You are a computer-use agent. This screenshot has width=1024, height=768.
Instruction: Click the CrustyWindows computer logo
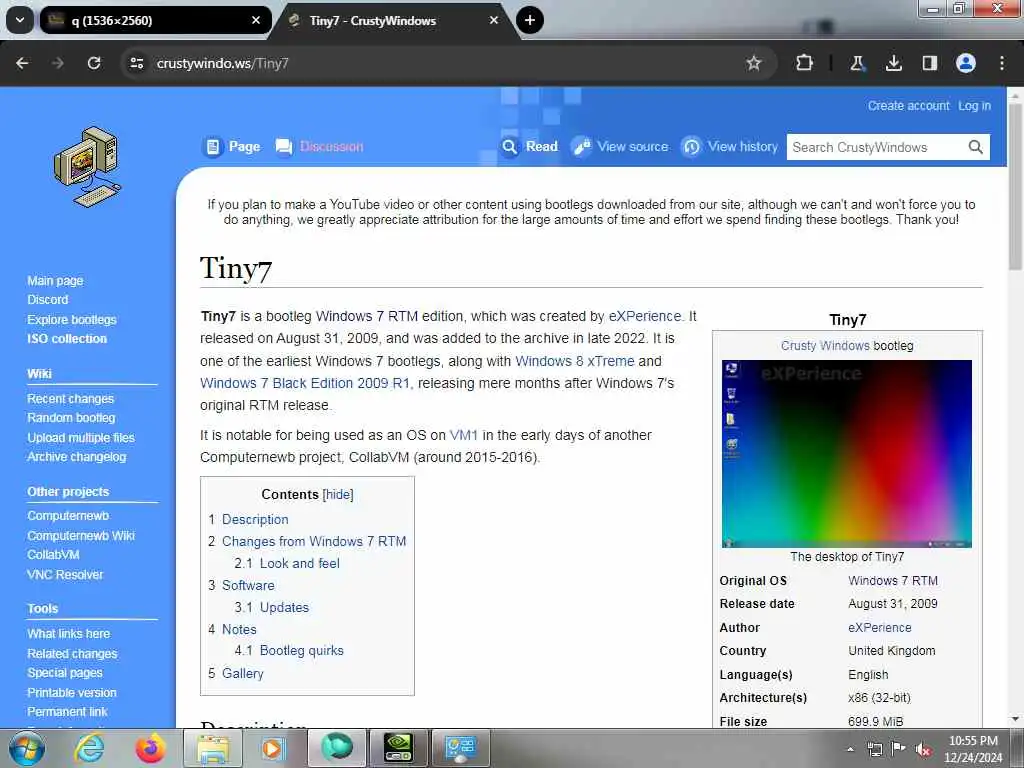(x=87, y=167)
